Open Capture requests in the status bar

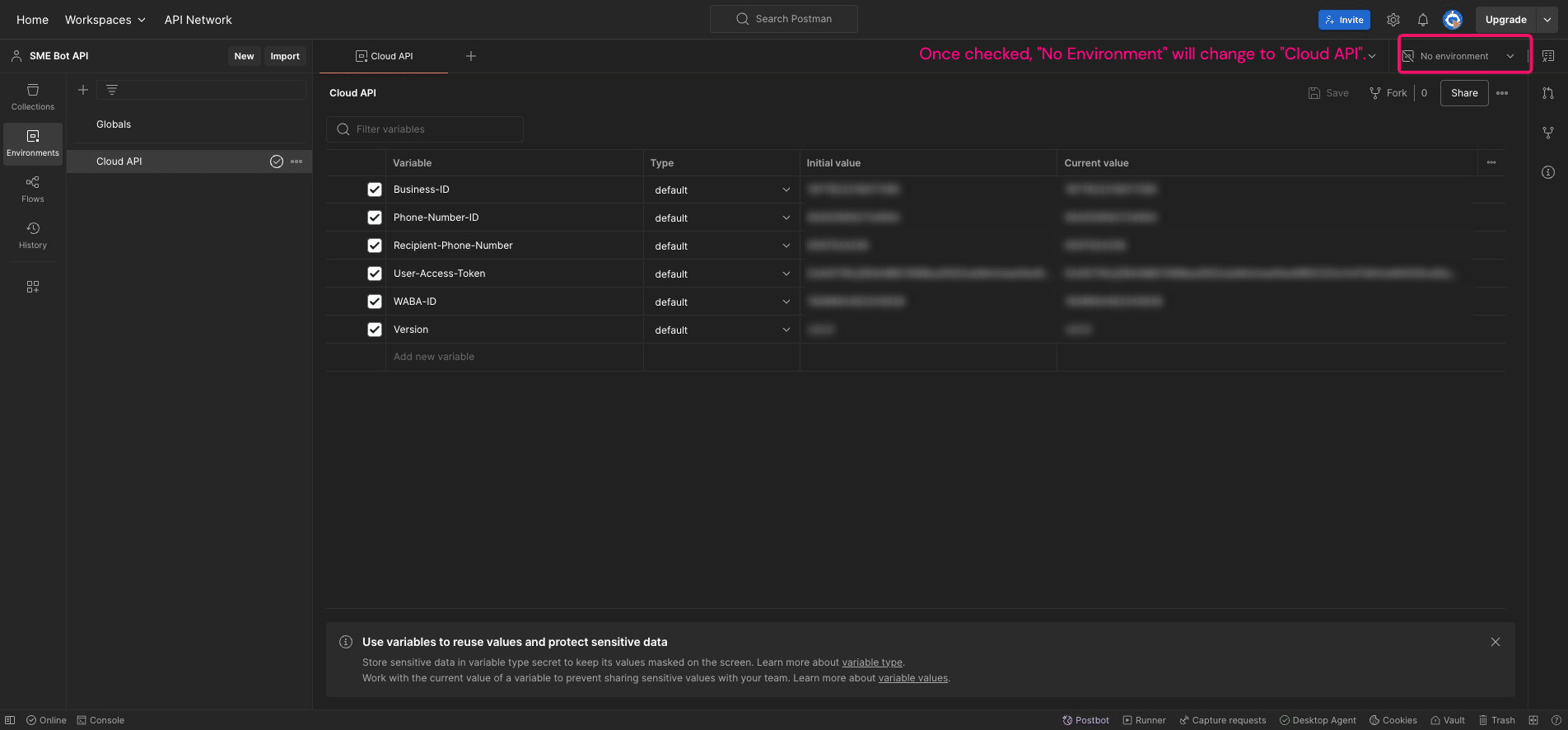[x=1222, y=720]
